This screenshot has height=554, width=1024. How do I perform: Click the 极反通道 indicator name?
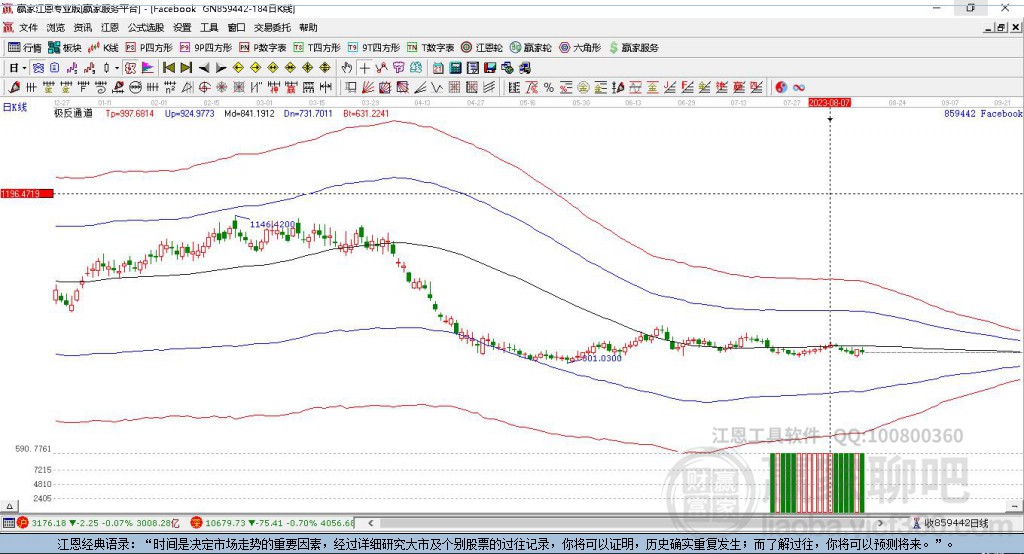(73, 114)
